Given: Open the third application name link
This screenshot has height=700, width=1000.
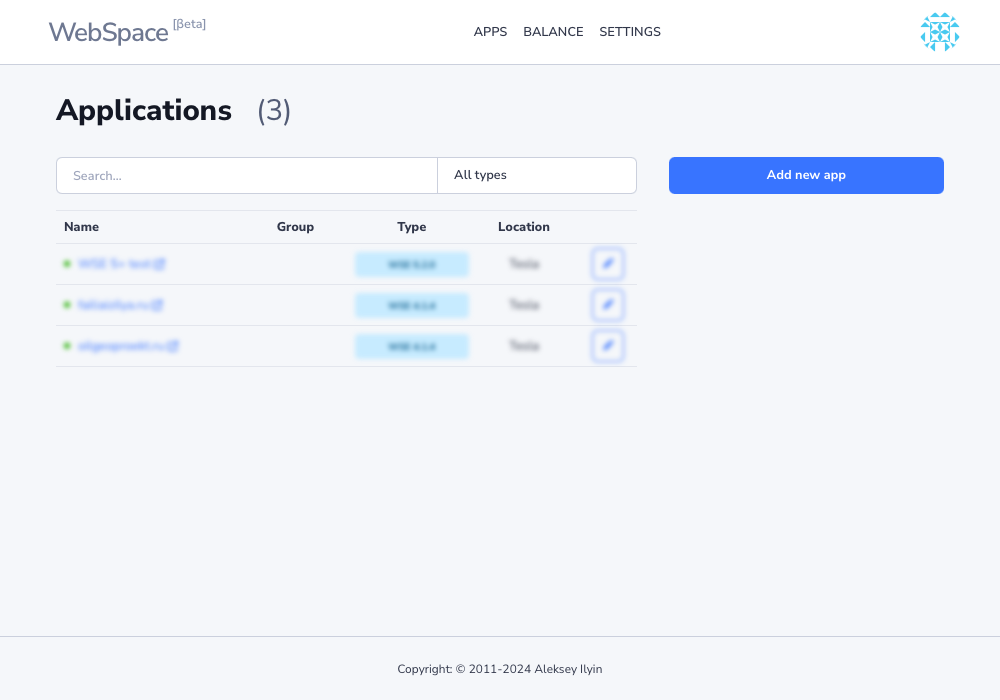Looking at the screenshot, I should pyautogui.click(x=121, y=346).
